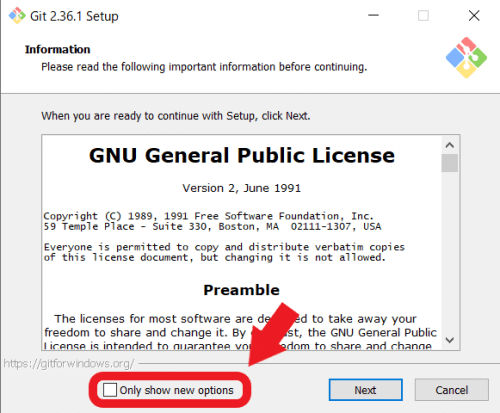Click the large Git logo beside Information
Viewport: 500px width, 413px height.
(466, 58)
